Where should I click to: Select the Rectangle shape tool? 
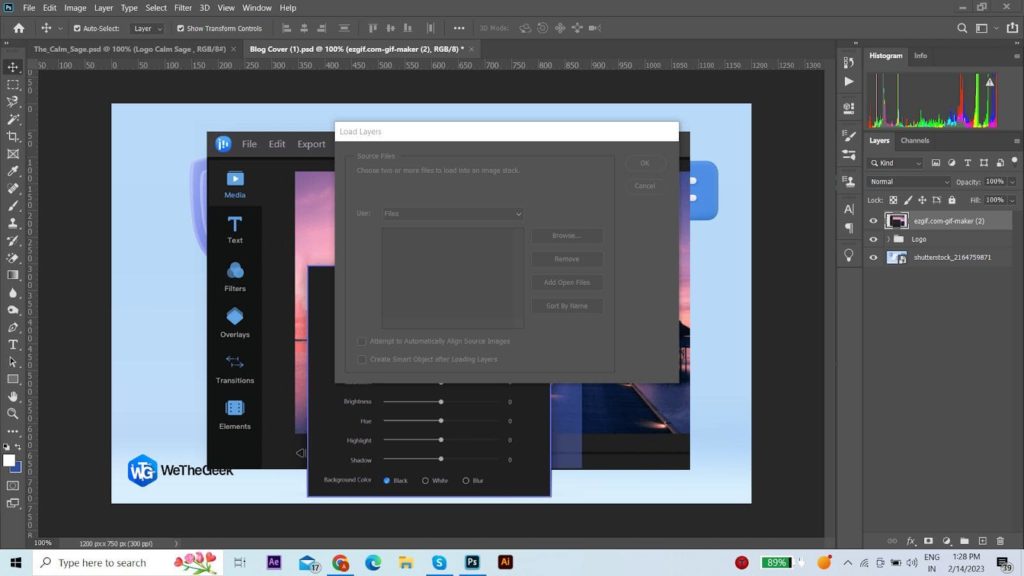12,379
